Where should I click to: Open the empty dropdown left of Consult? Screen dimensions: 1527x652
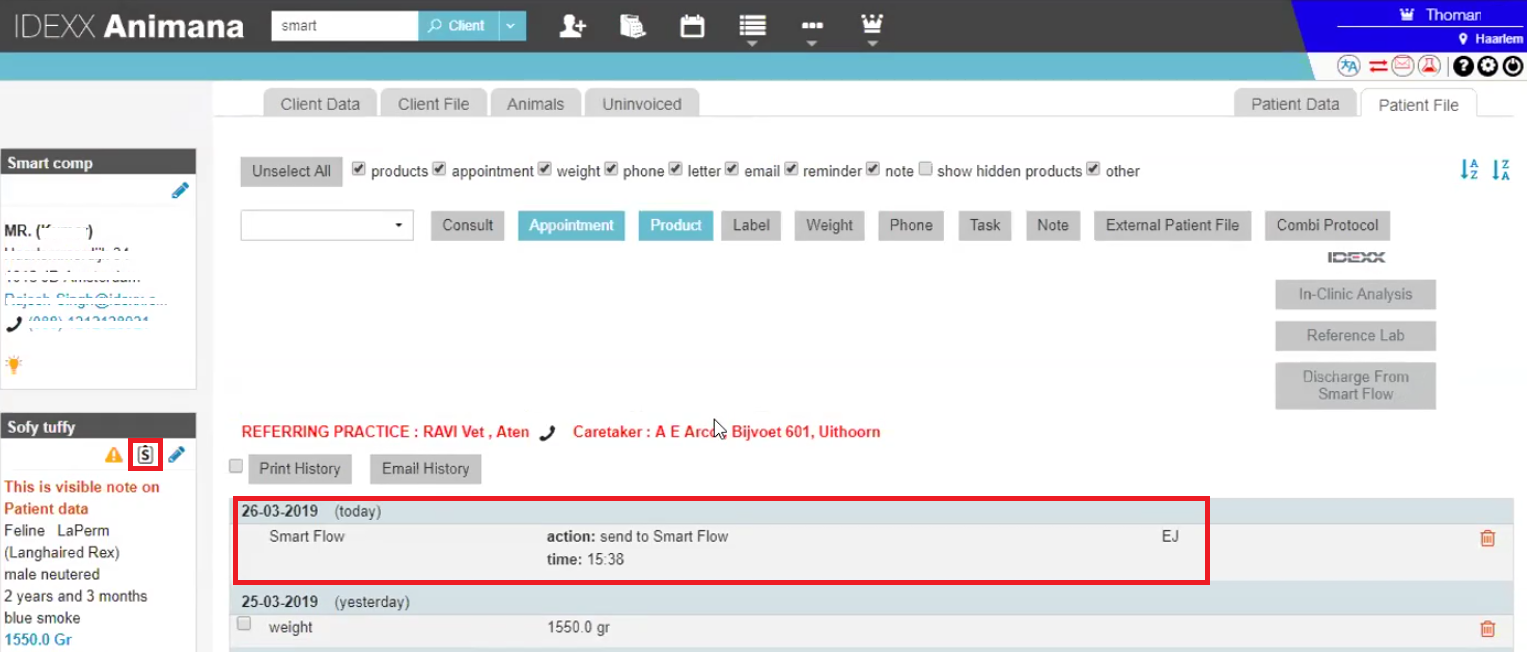[327, 225]
